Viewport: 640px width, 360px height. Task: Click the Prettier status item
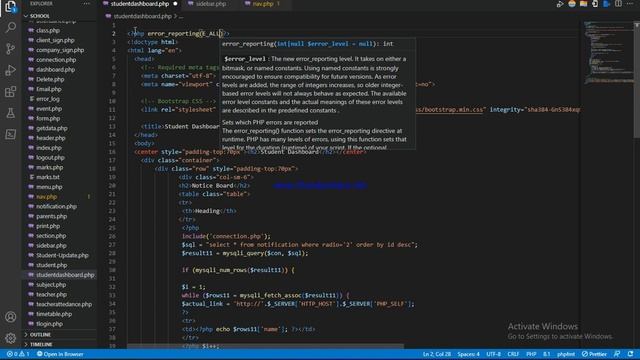pyautogui.click(x=594, y=354)
